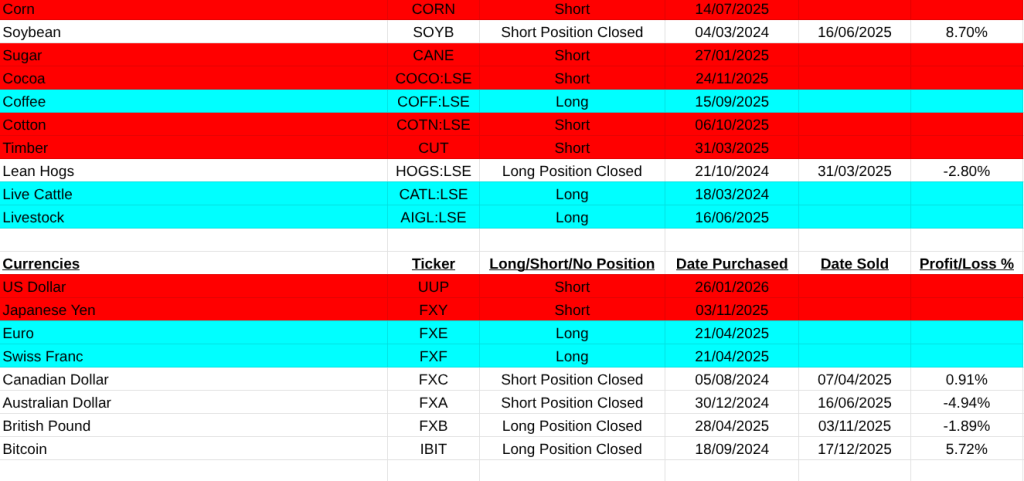The width and height of the screenshot is (1024, 481).
Task: Select the Euro name cell
Action: (19, 333)
